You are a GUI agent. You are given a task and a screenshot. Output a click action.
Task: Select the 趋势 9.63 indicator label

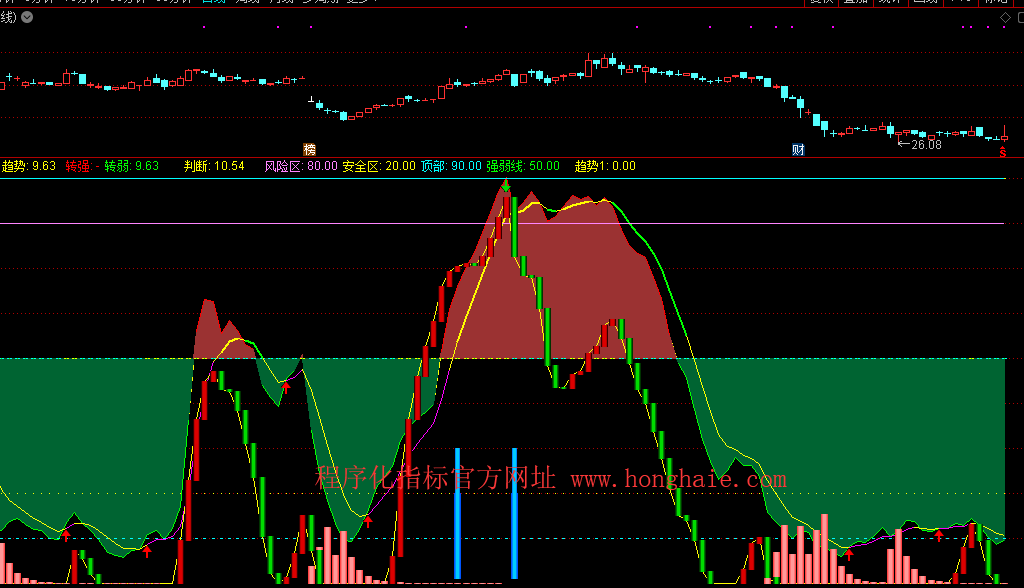tap(29, 166)
